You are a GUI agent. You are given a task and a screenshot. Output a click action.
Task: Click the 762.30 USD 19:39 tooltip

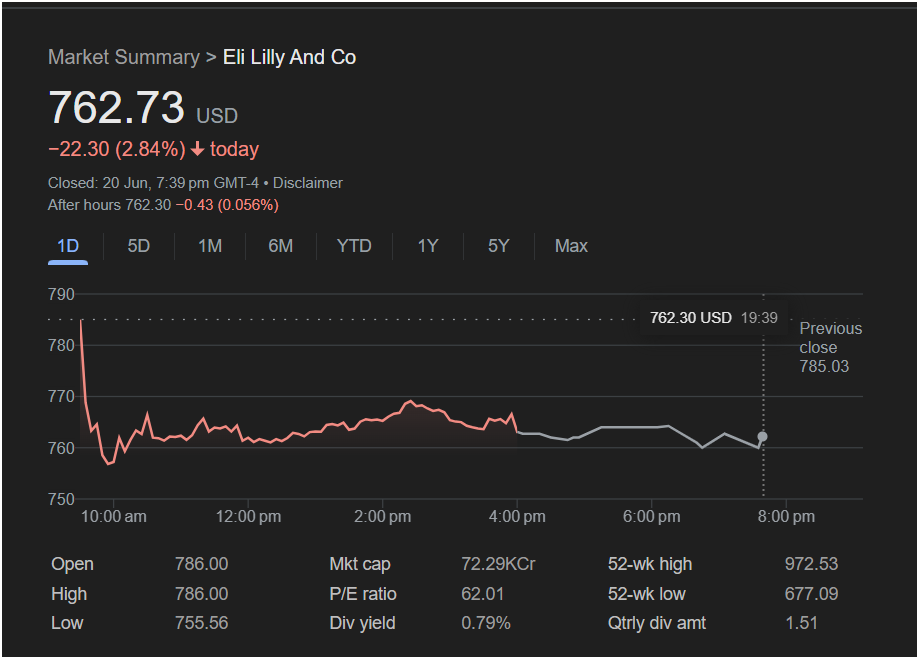click(714, 318)
